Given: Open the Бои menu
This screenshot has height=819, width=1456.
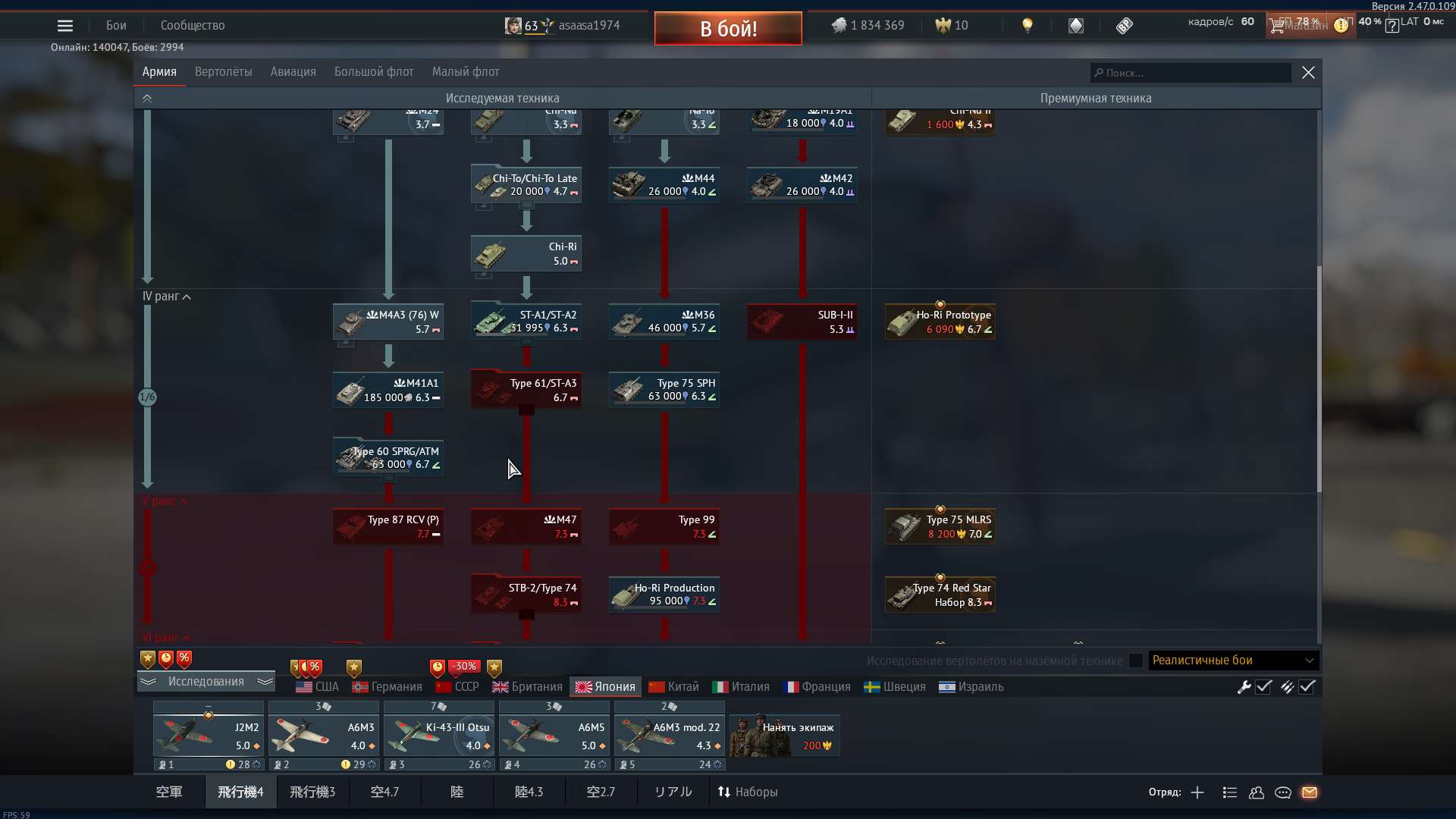Looking at the screenshot, I should tap(116, 26).
